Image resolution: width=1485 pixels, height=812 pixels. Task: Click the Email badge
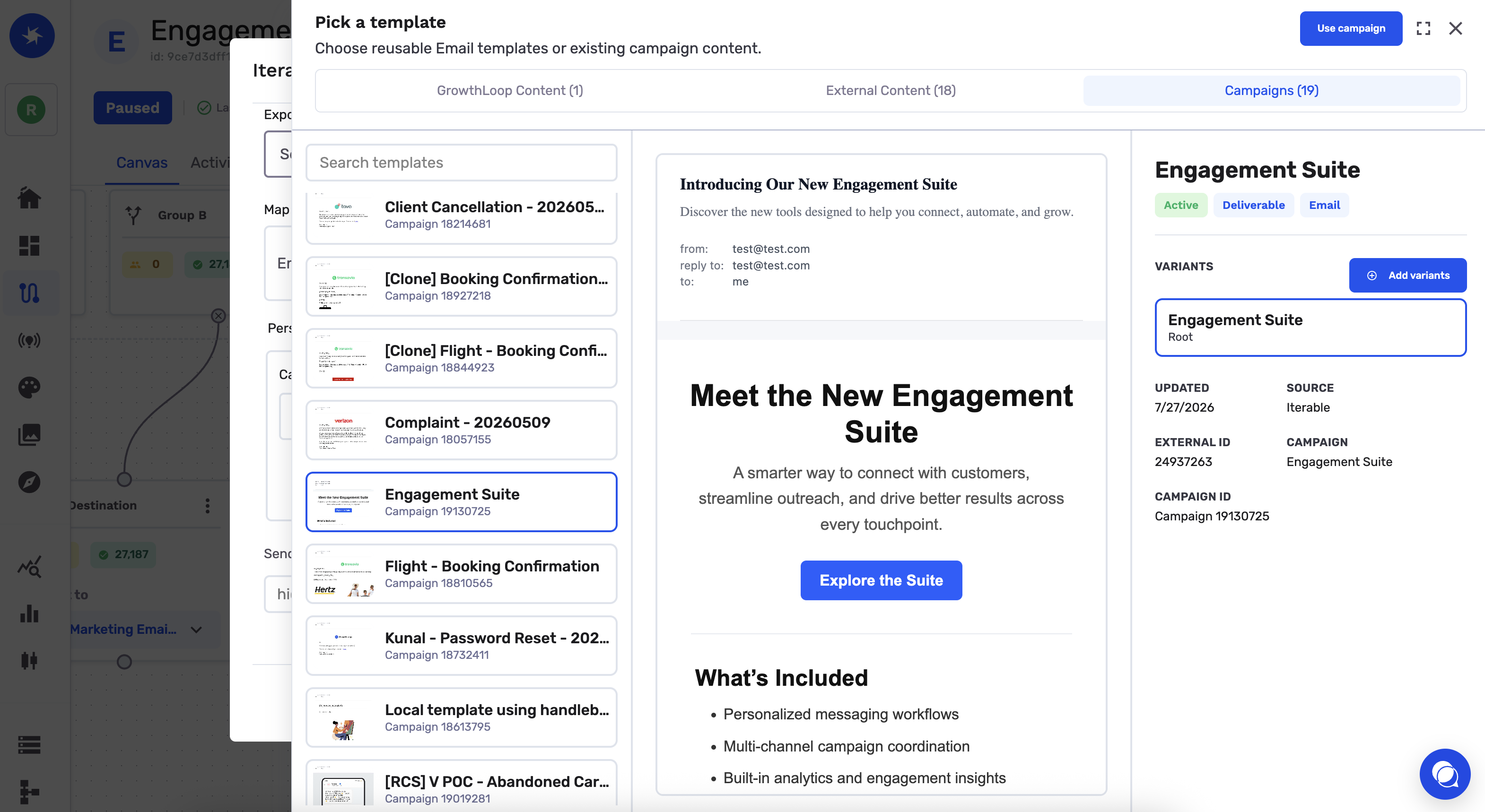click(x=1324, y=205)
